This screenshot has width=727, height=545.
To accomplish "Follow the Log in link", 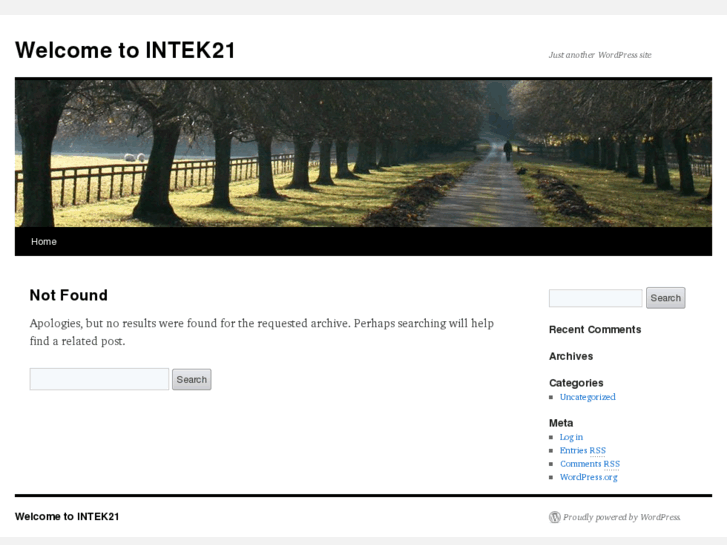I will coord(571,437).
